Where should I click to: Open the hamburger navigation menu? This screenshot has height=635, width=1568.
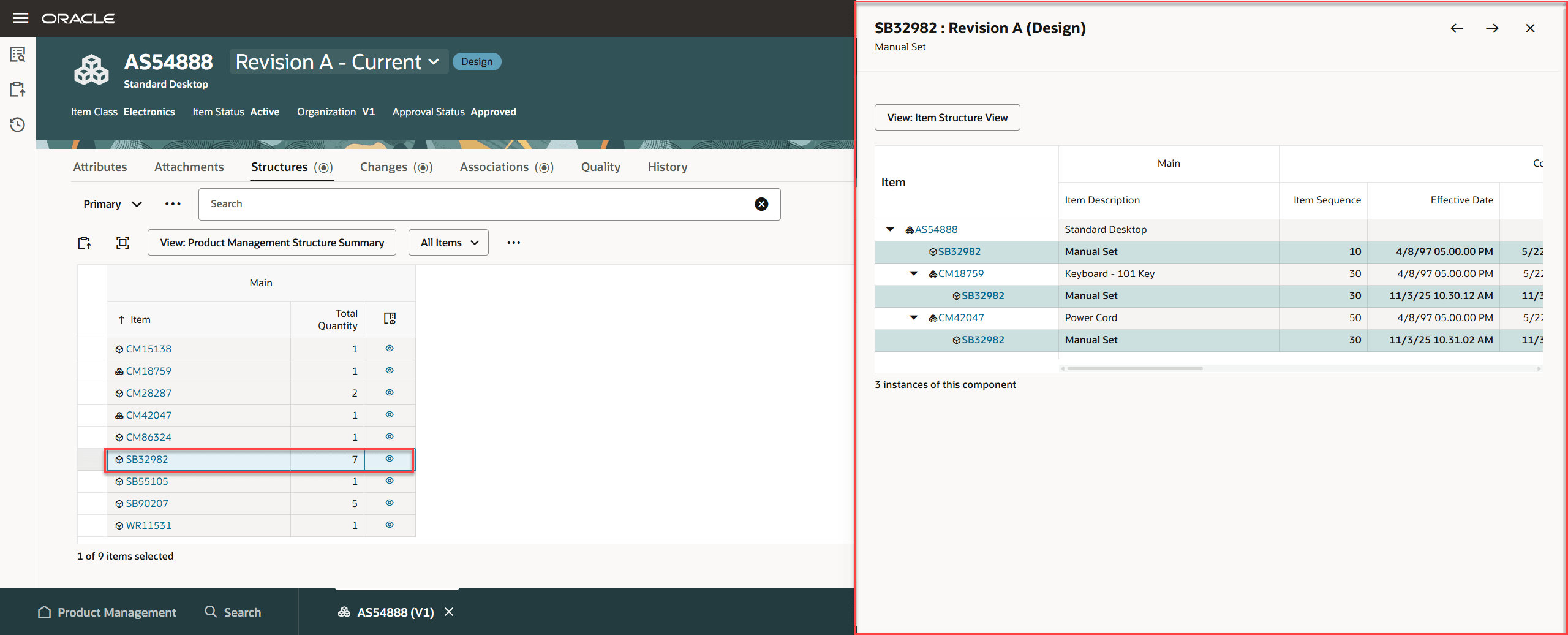tap(21, 18)
